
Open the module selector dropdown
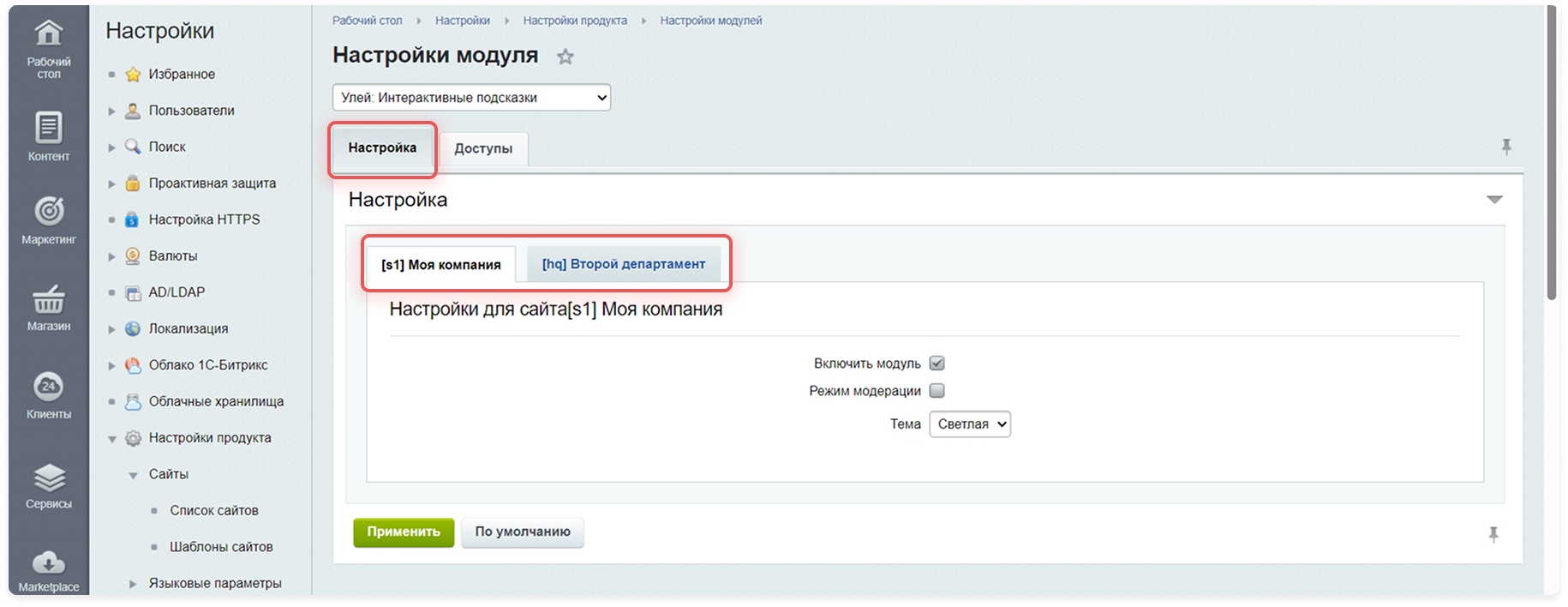tap(471, 98)
